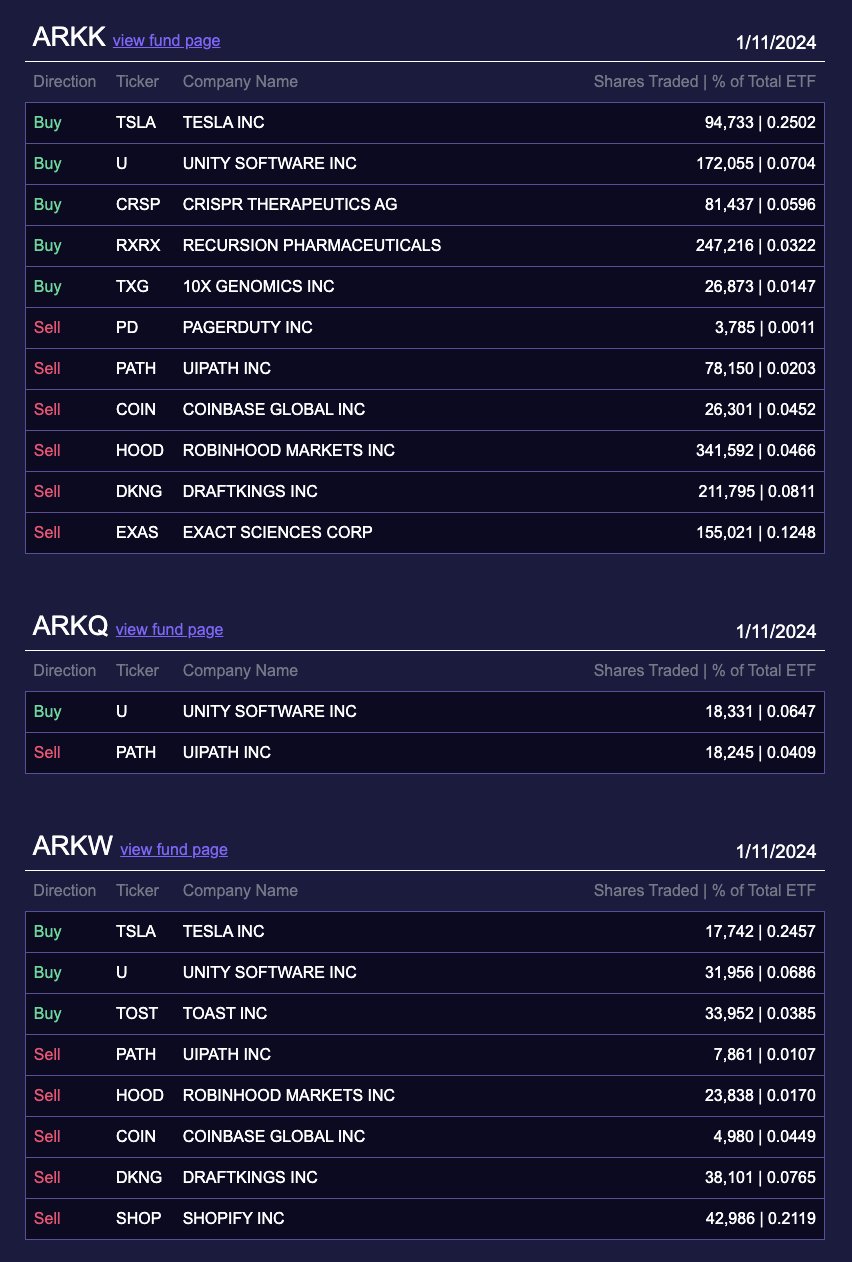Select Recursion Pharmaceuticals company name

point(311,246)
